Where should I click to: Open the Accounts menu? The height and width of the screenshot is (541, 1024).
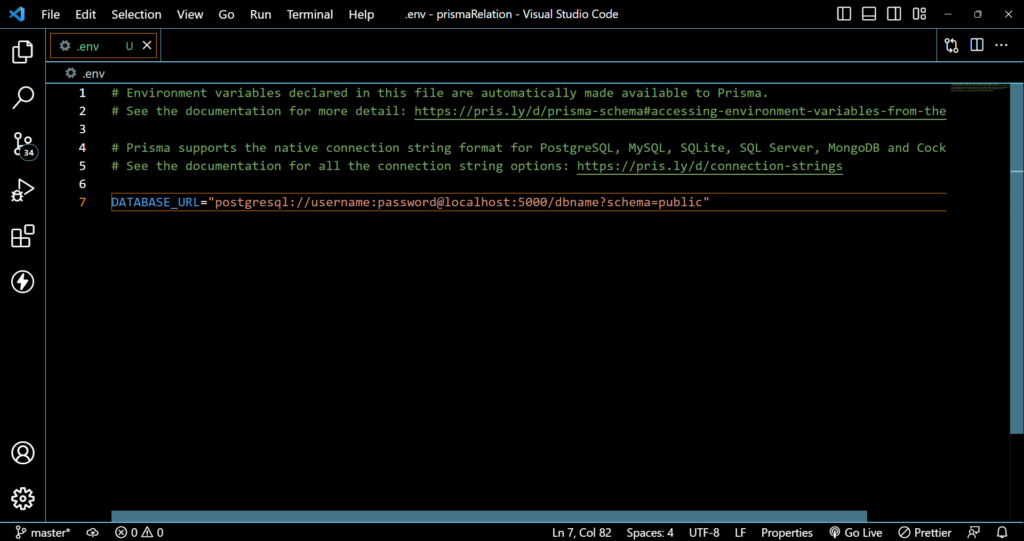click(23, 453)
